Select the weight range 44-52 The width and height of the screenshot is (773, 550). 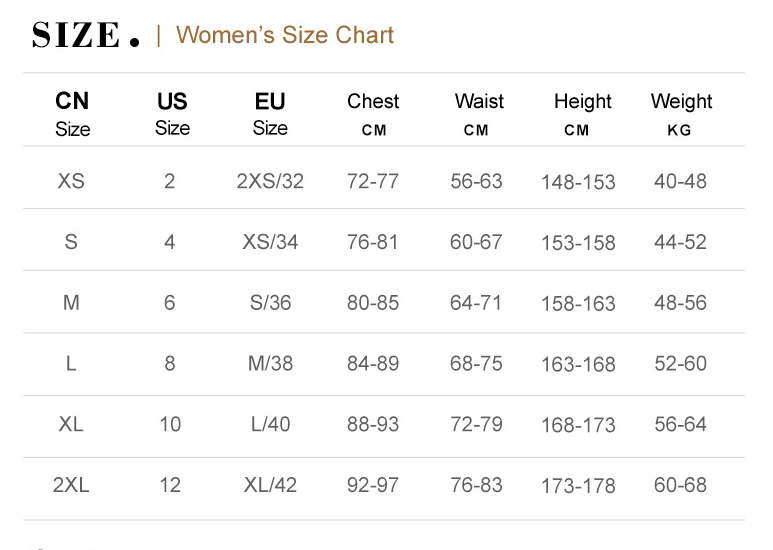coord(680,242)
